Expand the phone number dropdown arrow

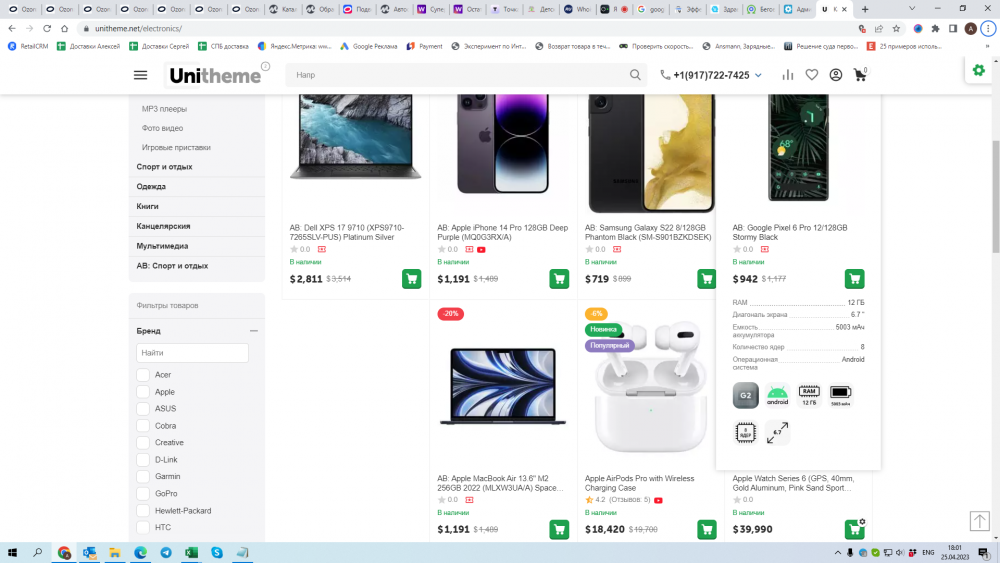click(758, 76)
